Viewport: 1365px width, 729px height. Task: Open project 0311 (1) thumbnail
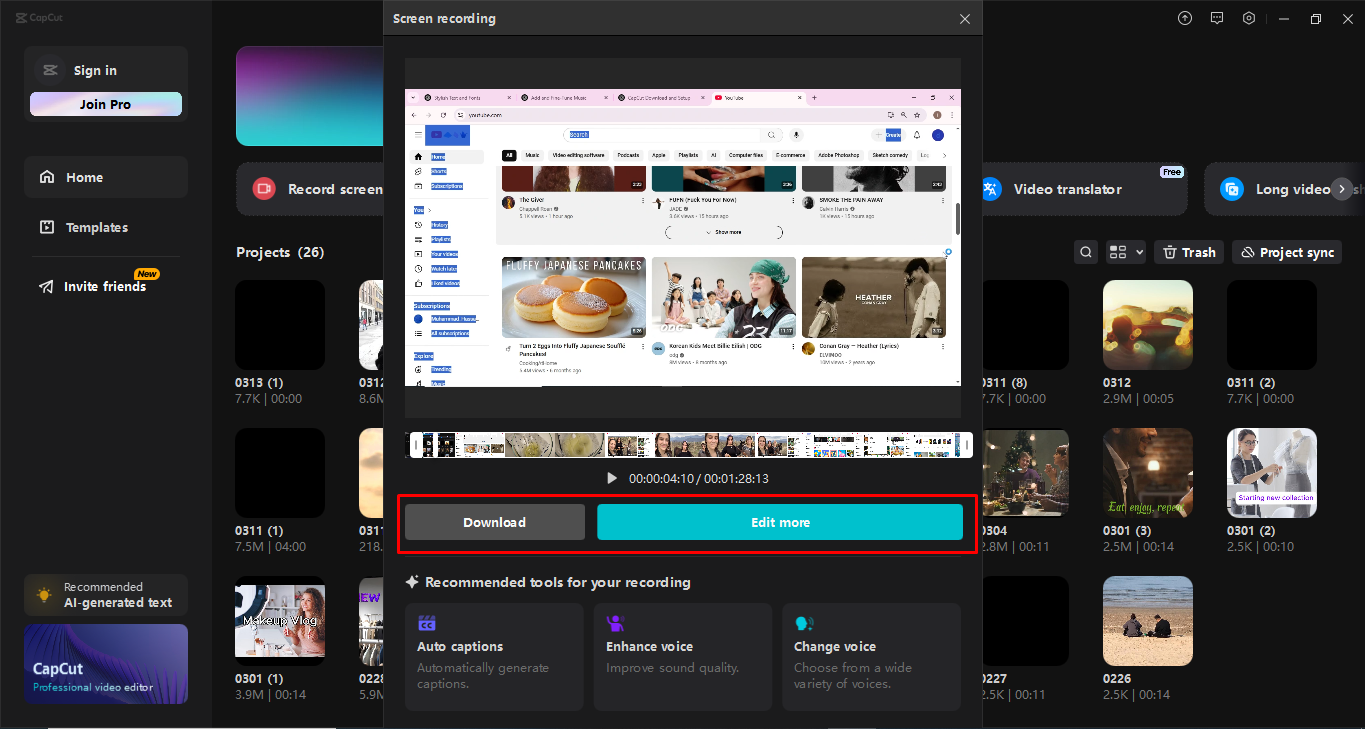click(280, 473)
